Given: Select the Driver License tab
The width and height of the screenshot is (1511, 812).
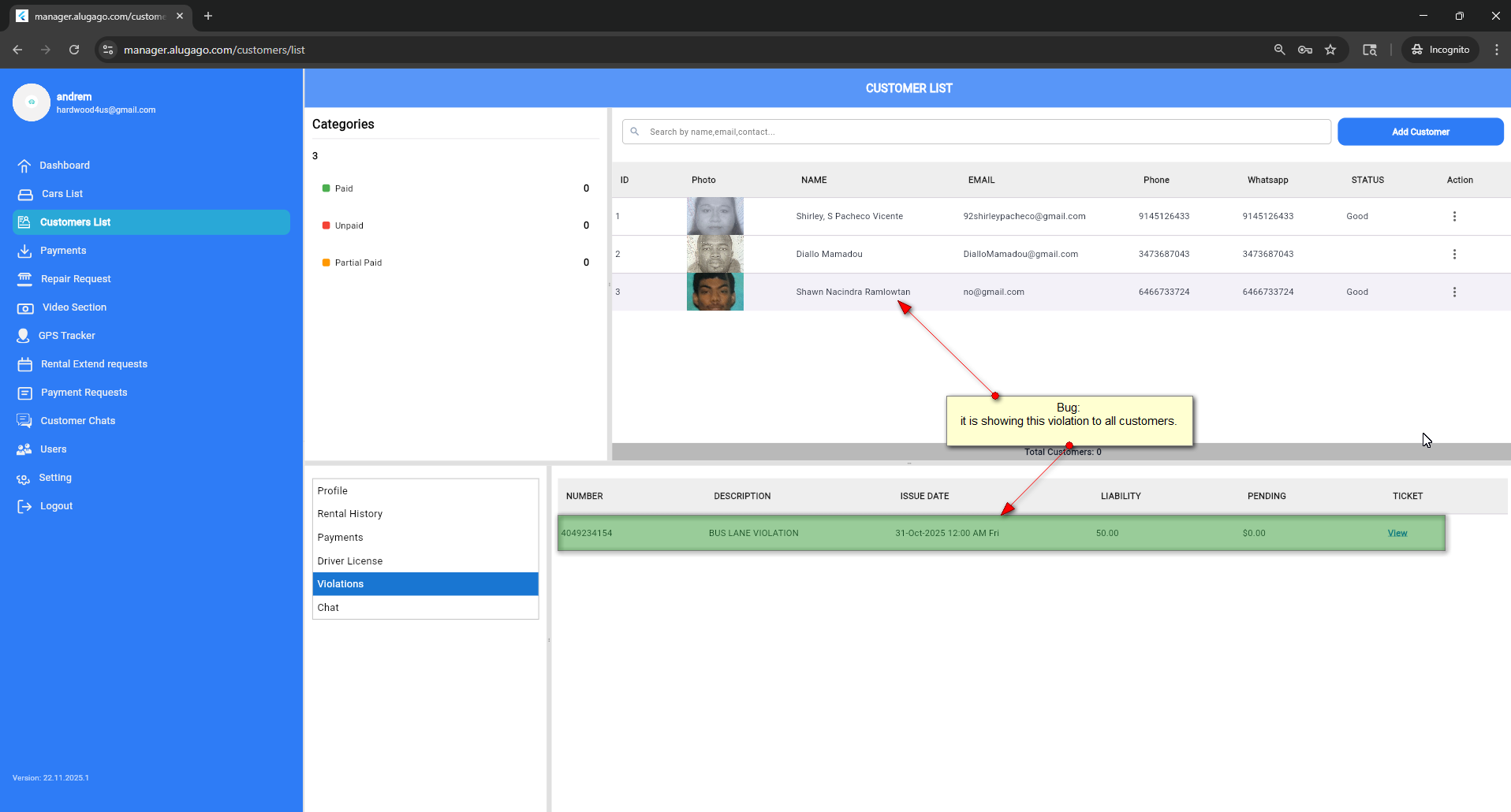Looking at the screenshot, I should click(x=350, y=561).
